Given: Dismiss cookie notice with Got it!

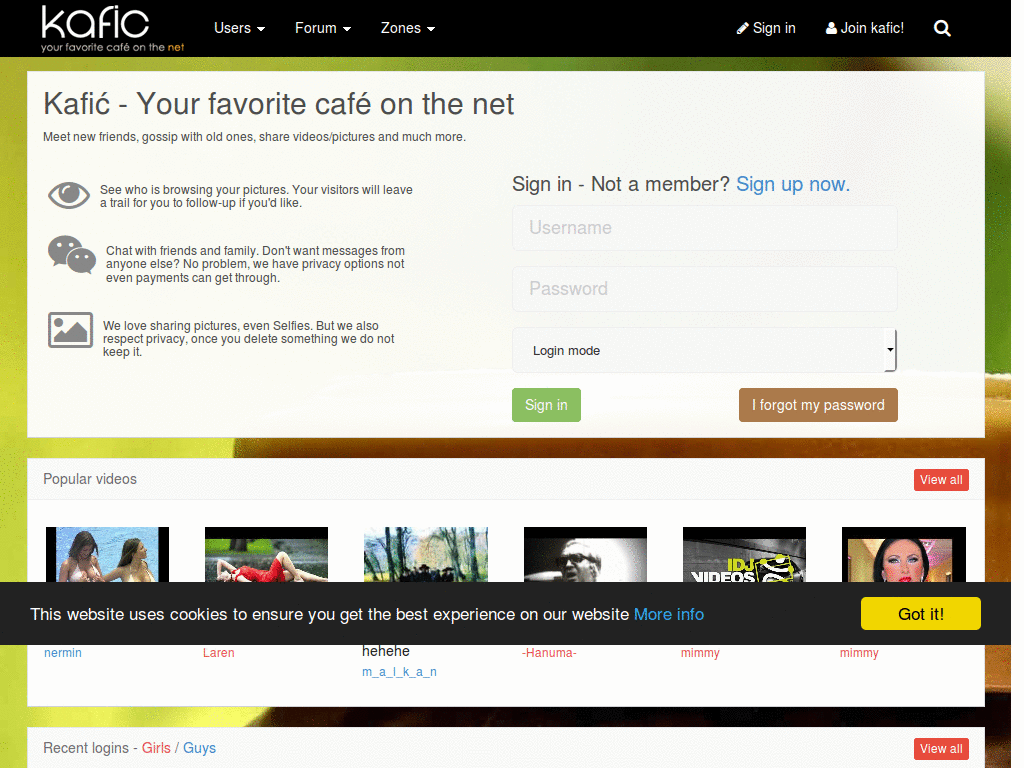Looking at the screenshot, I should [x=921, y=614].
